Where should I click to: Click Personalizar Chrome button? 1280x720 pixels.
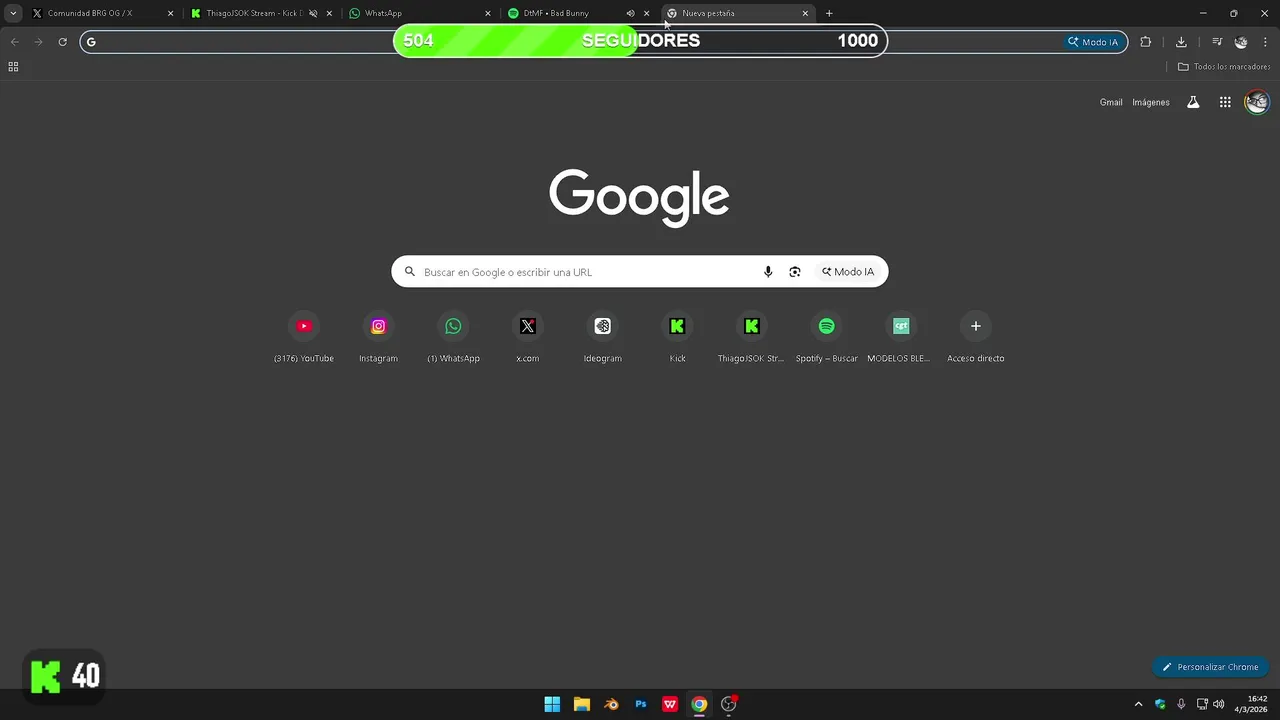pos(1210,667)
